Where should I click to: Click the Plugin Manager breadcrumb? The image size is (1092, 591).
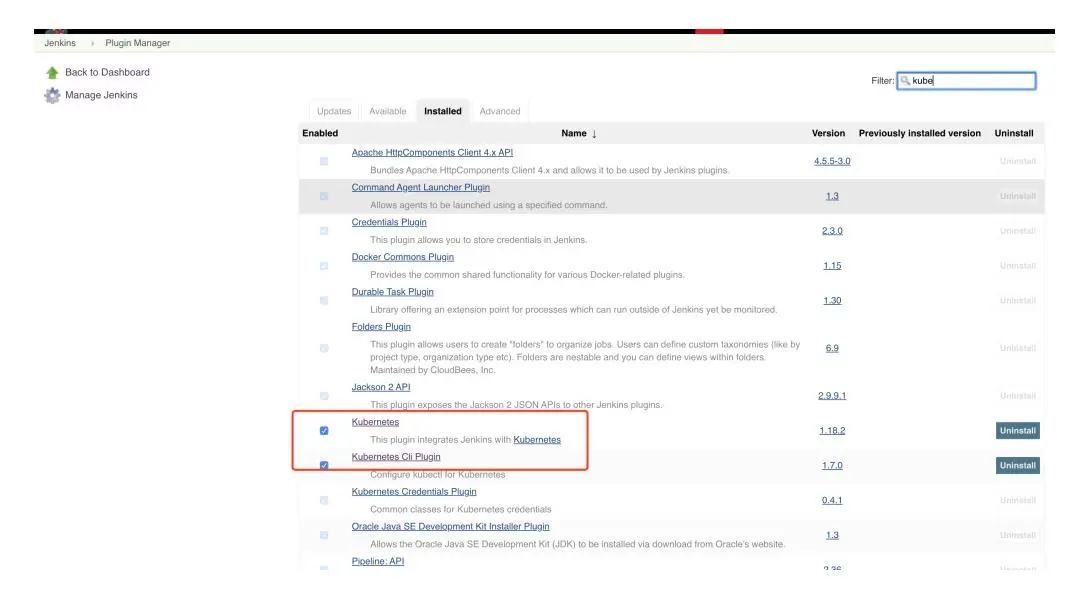tap(137, 43)
